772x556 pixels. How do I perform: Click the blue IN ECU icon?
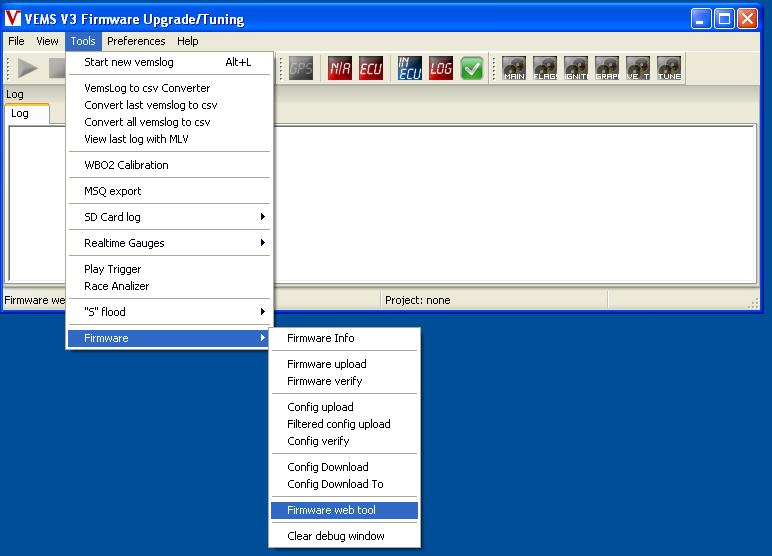410,68
